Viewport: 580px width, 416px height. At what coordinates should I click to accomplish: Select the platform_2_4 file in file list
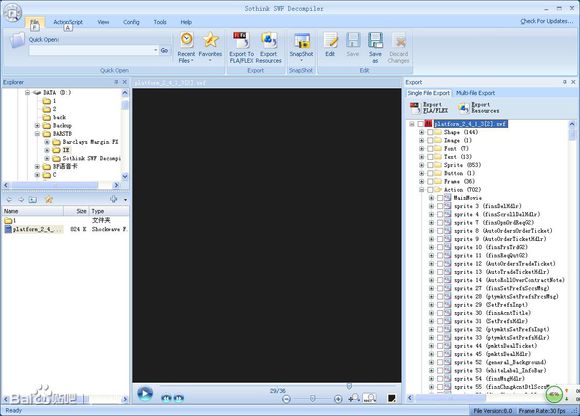pyautogui.click(x=33, y=230)
